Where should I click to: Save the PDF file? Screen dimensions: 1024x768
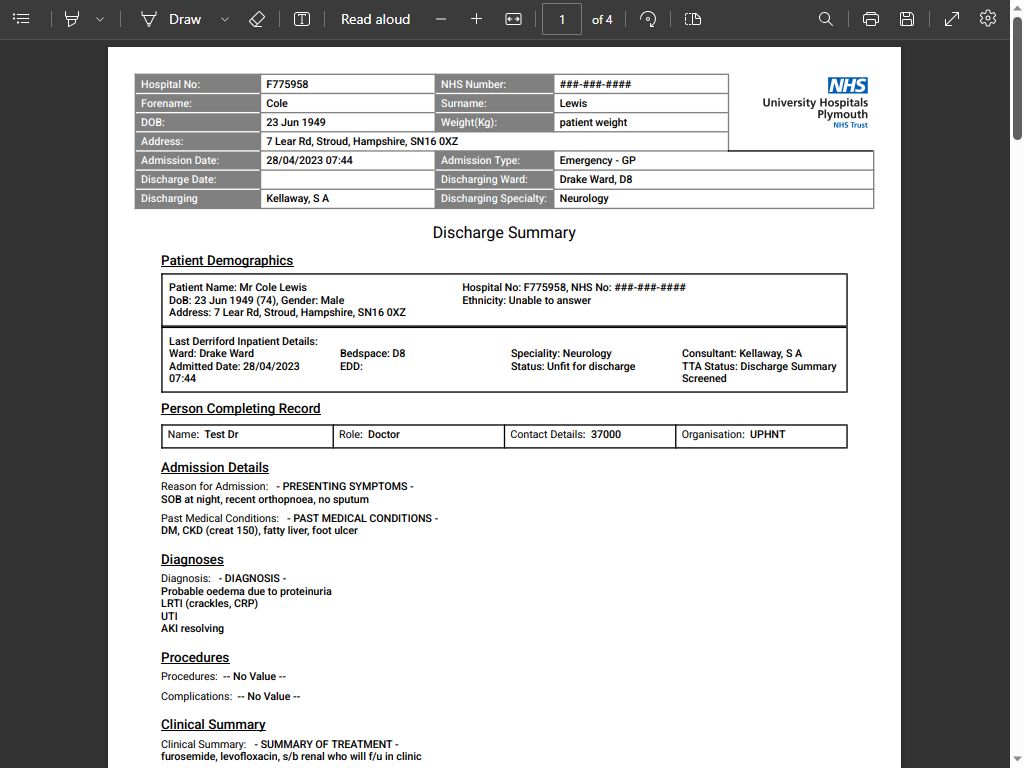point(906,19)
